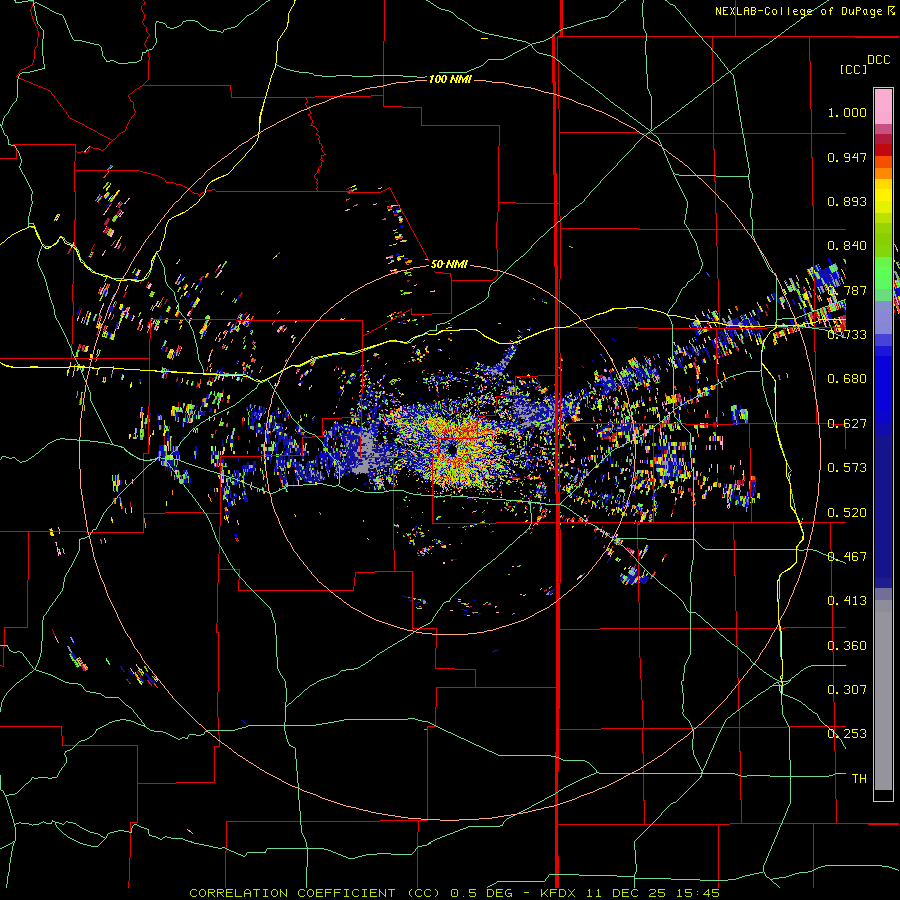Click the [CC] legend unit label
Image resolution: width=900 pixels, height=900 pixels.
click(x=854, y=69)
